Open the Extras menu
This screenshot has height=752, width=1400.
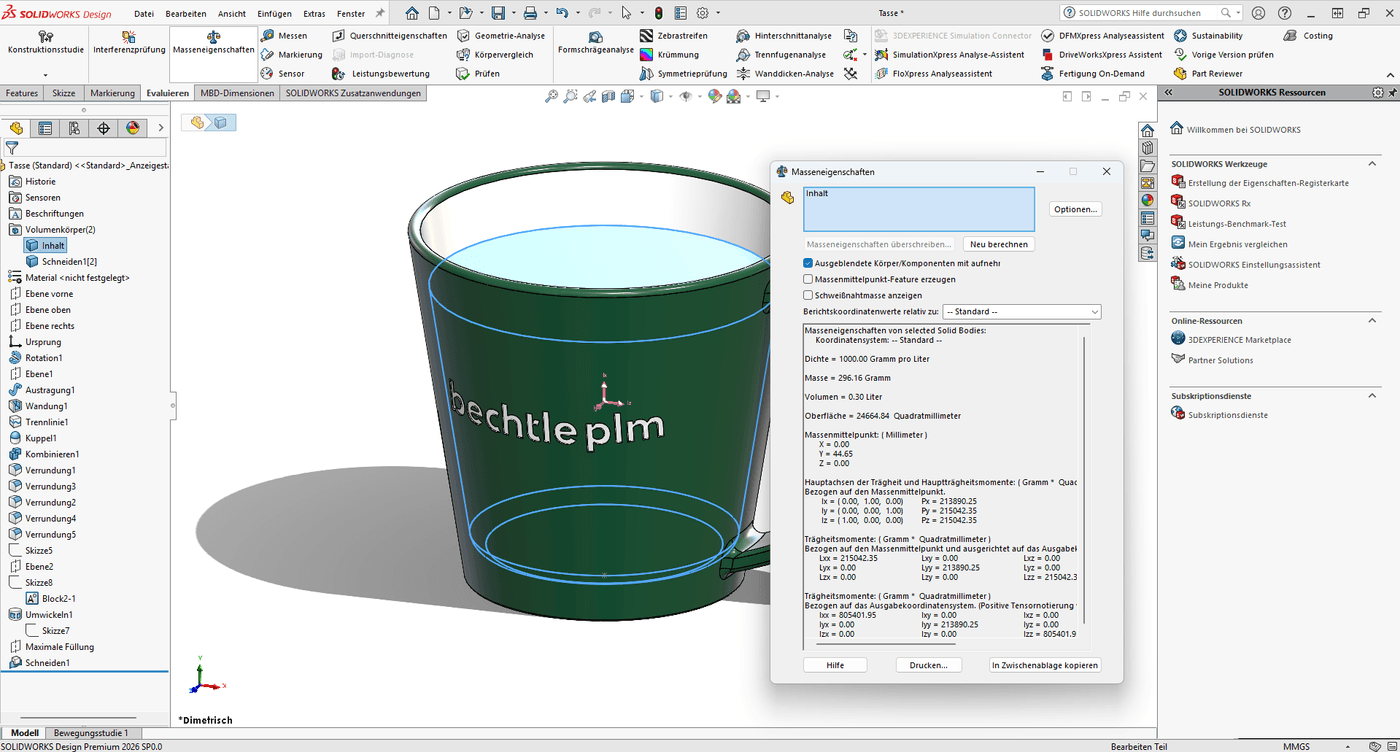[x=312, y=14]
